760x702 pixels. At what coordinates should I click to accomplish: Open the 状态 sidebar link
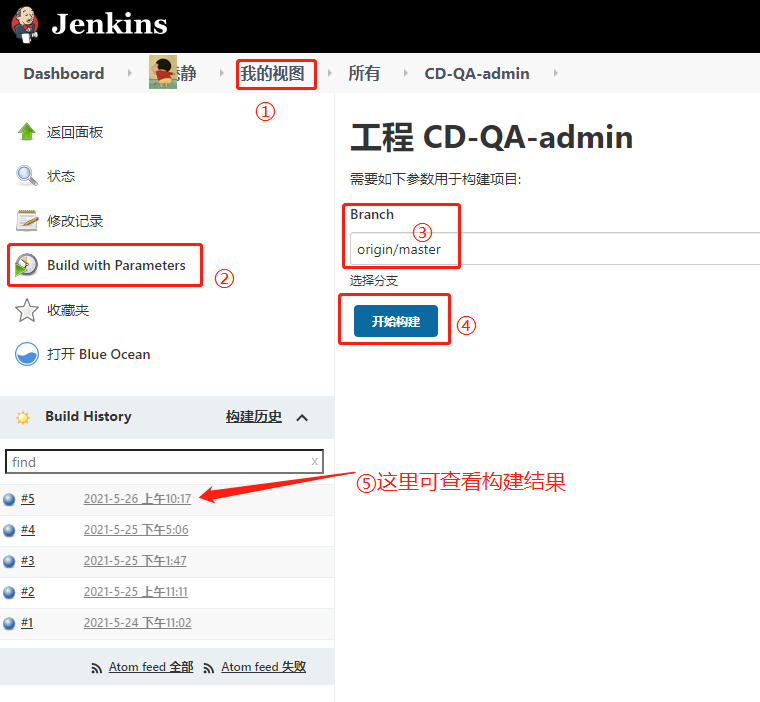tap(61, 176)
